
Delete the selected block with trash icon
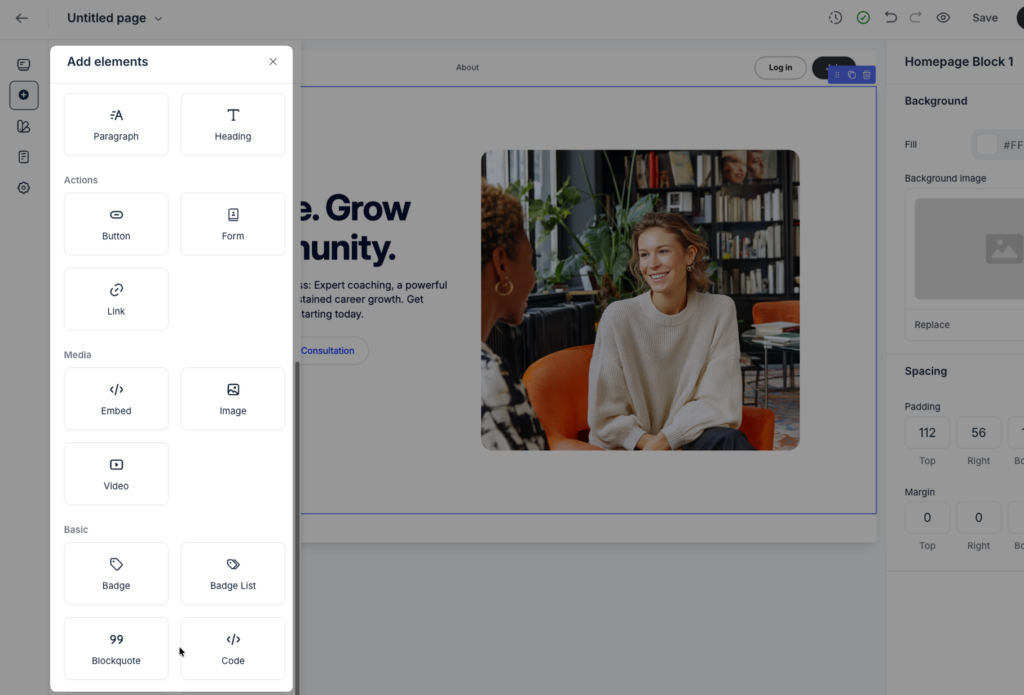coord(867,75)
